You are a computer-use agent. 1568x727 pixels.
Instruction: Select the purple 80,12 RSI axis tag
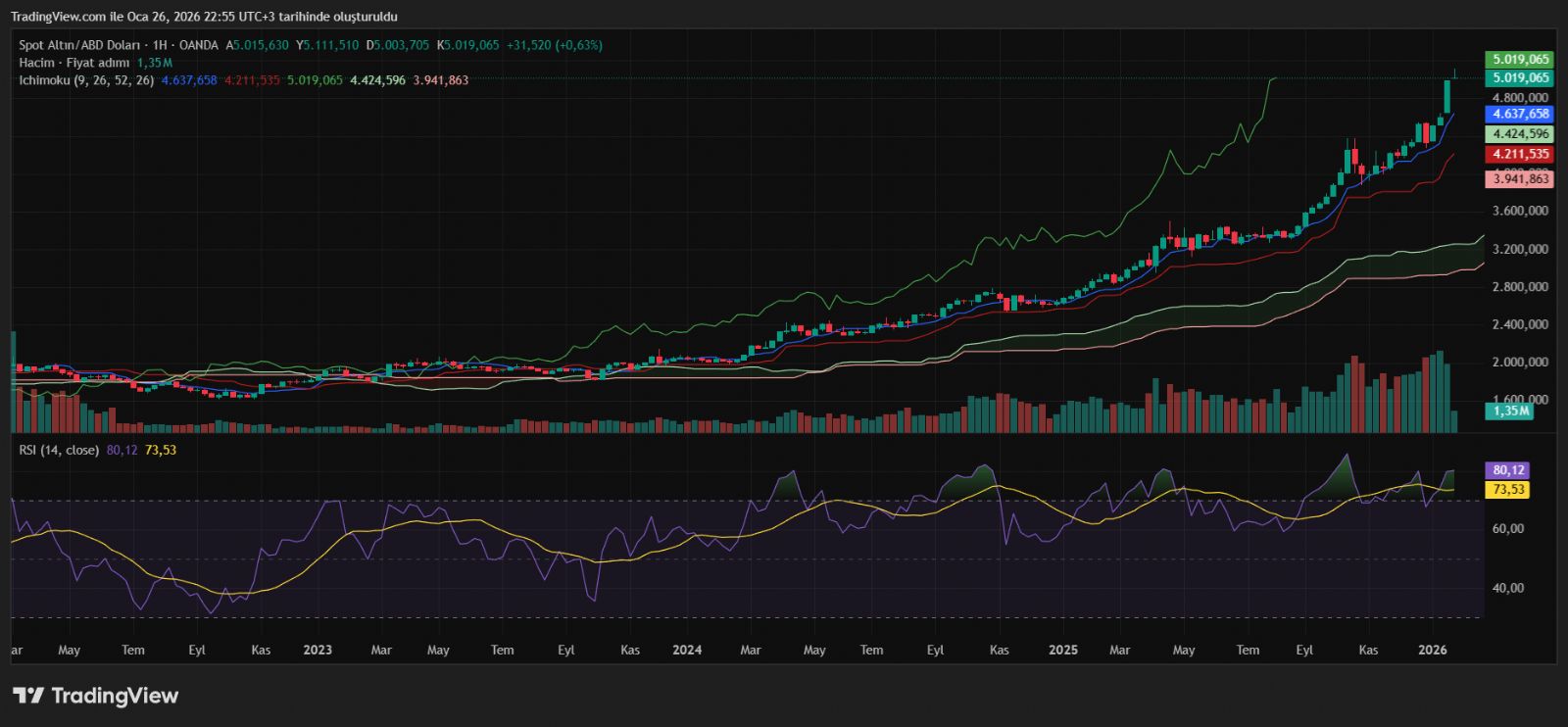point(1507,470)
